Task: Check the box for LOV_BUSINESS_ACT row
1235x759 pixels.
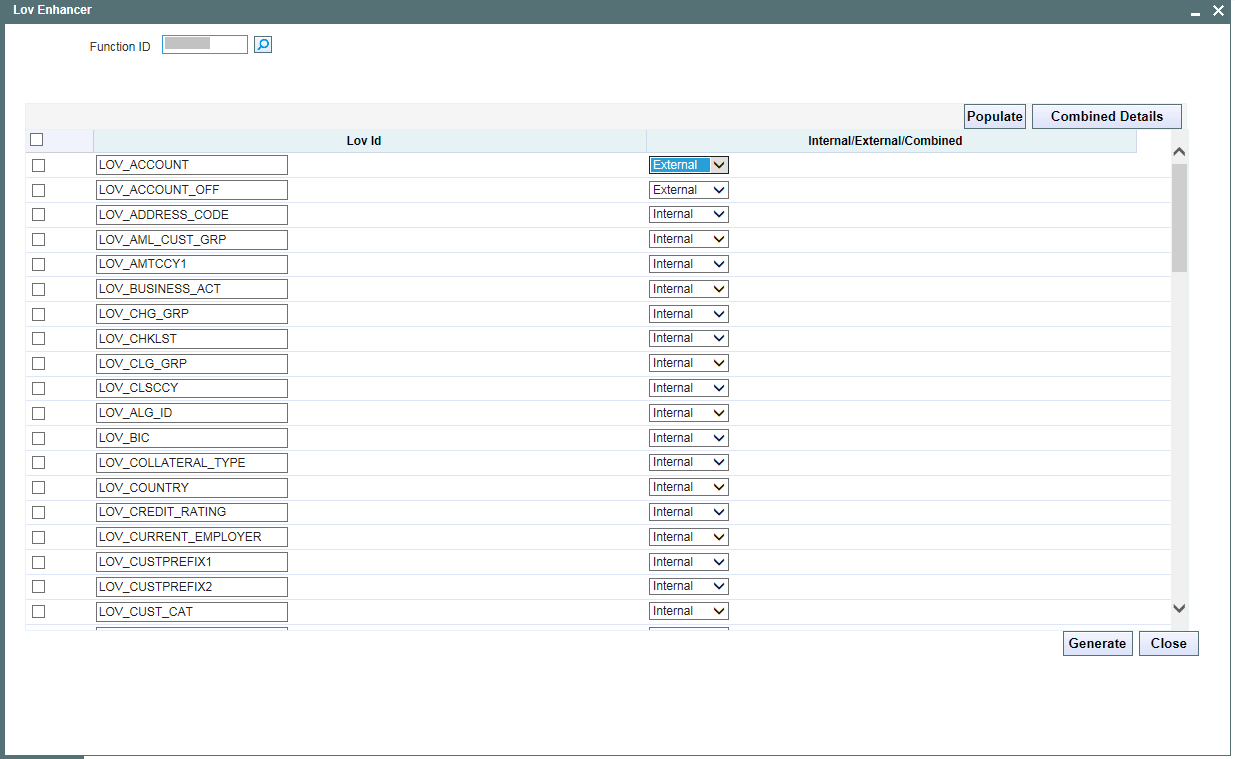Action: point(39,289)
